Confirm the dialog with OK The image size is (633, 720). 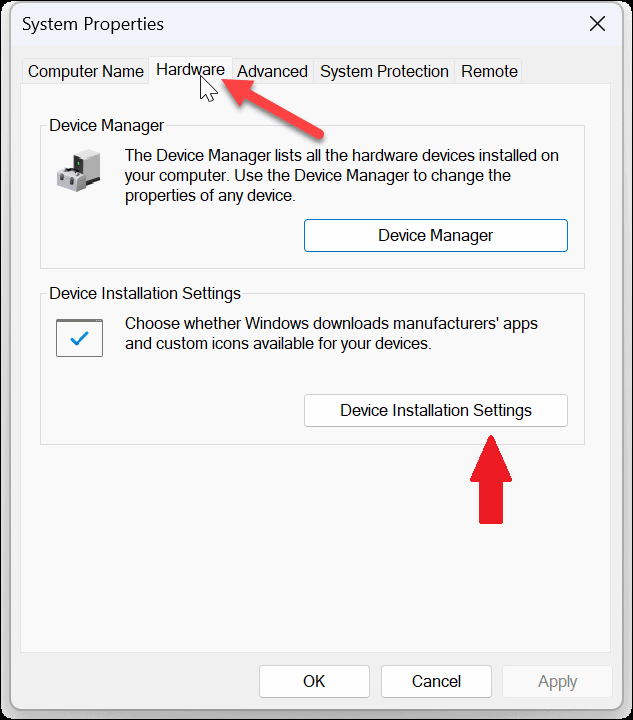[x=314, y=681]
